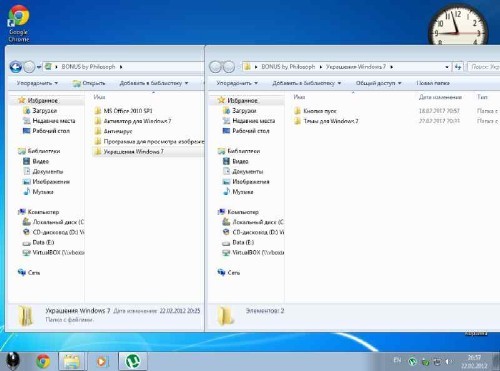Click Библиотеки in left window sidebar
500x371 pixels.
[x=39, y=151]
